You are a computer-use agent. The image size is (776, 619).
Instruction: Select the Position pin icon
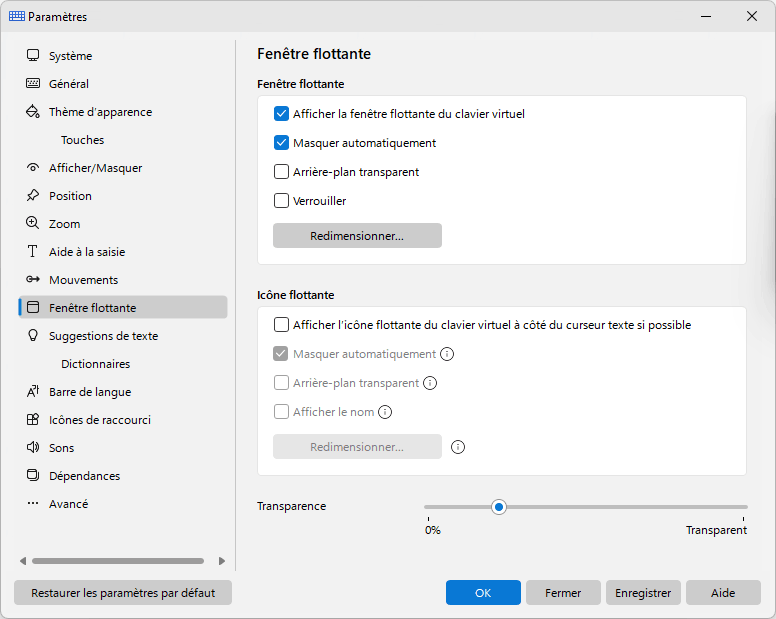click(x=33, y=195)
